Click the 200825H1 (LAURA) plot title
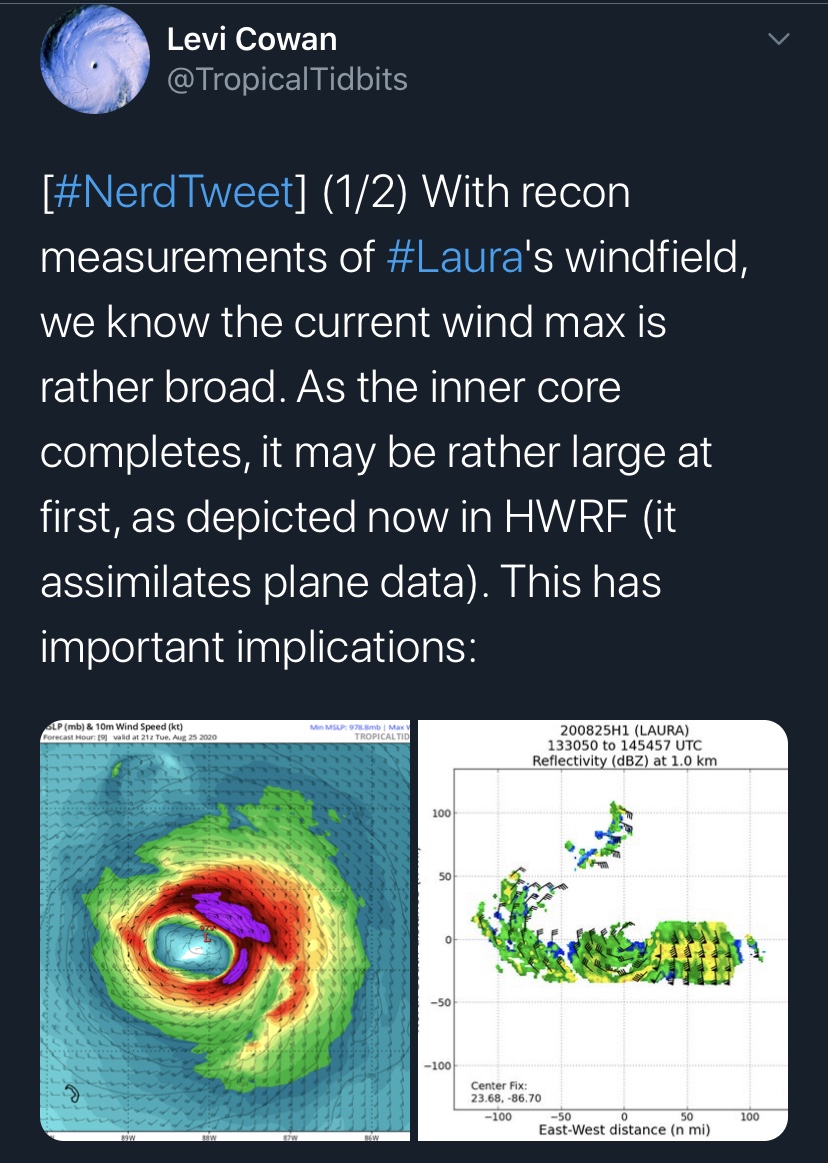 (x=624, y=730)
